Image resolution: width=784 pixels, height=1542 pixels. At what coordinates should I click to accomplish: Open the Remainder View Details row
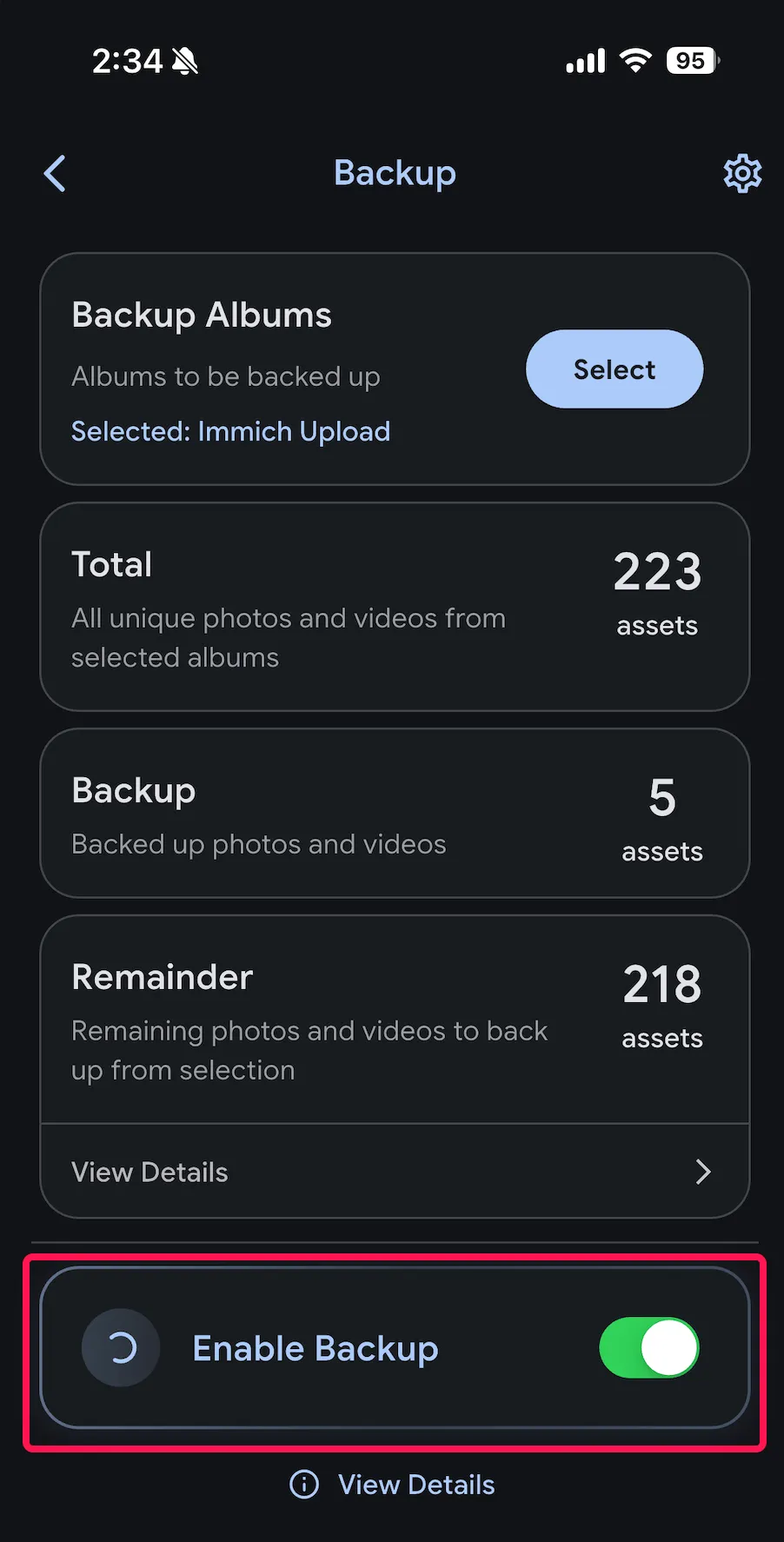[395, 1172]
